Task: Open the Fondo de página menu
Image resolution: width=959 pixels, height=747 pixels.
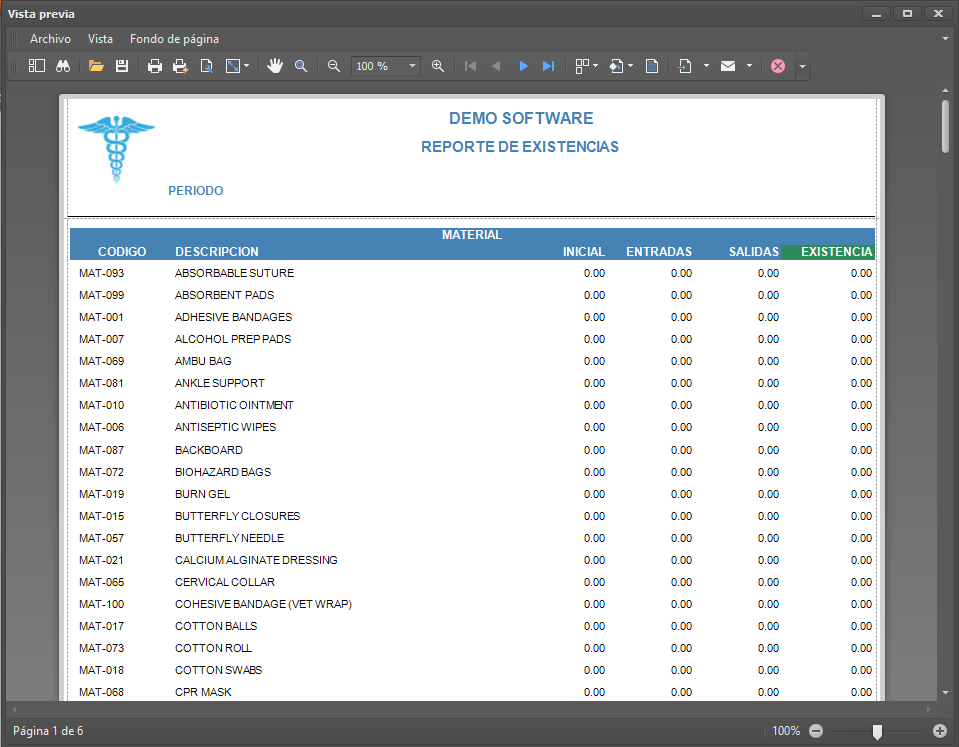Action: point(174,39)
